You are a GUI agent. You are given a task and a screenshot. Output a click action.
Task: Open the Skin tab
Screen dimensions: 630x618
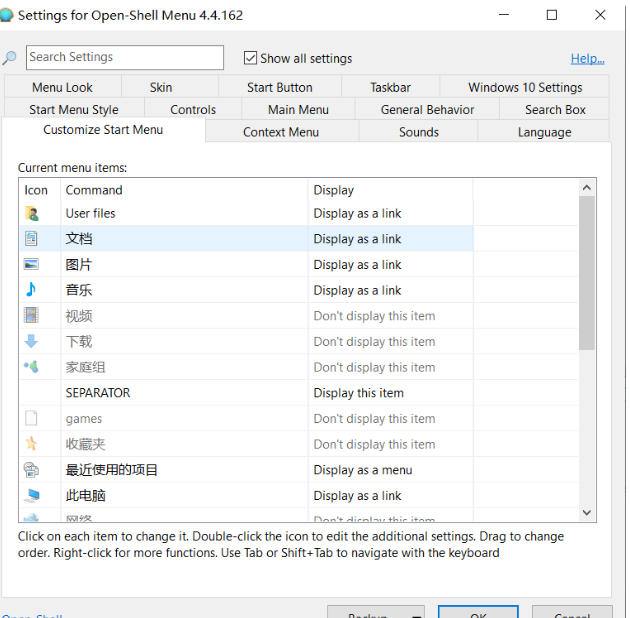tap(161, 87)
